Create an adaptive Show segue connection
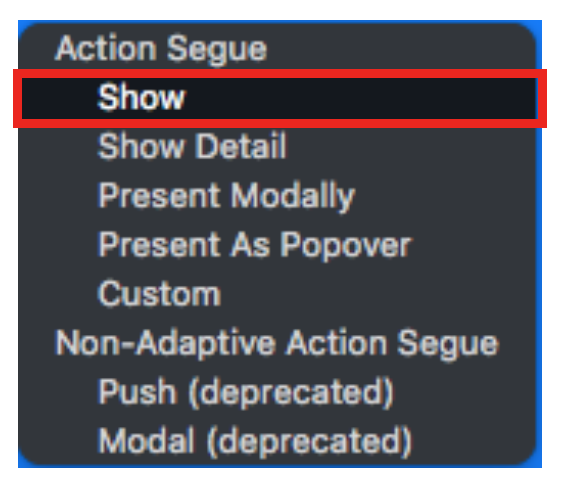 280,98
